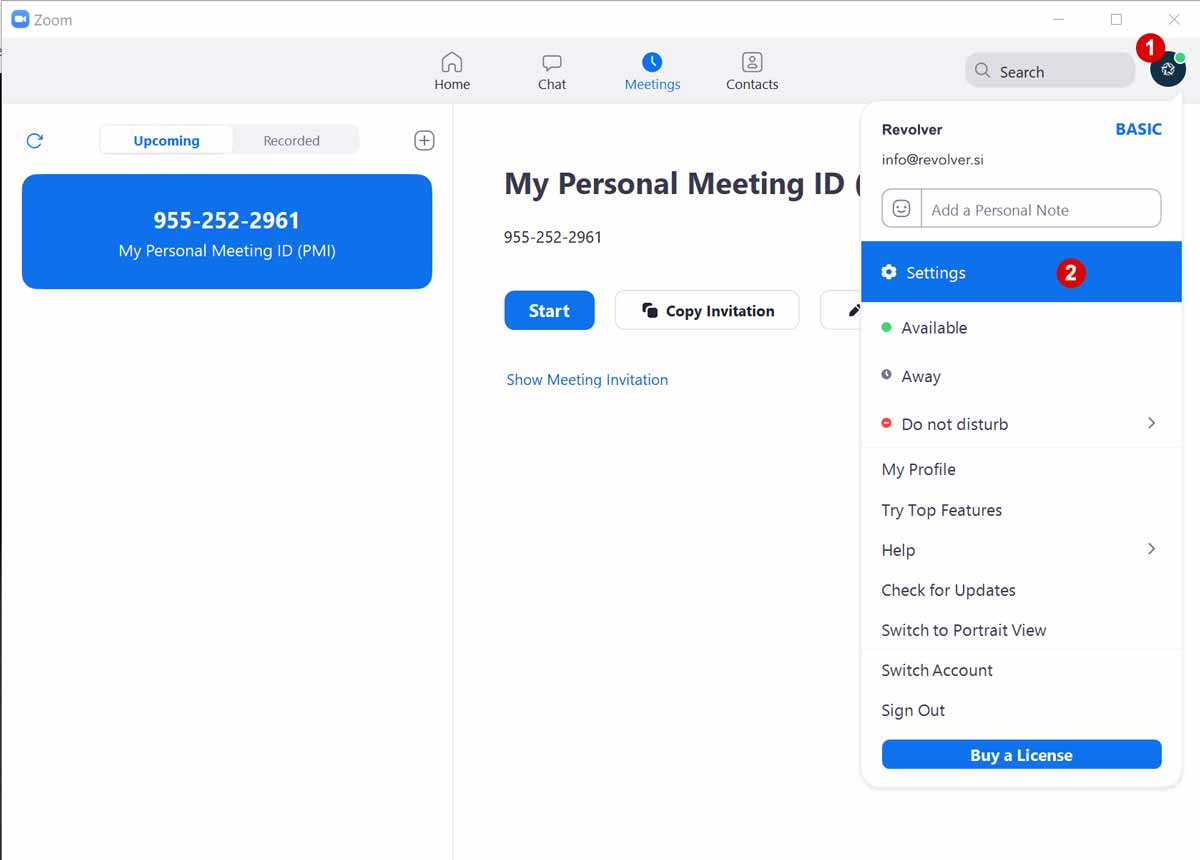The width and height of the screenshot is (1200, 860).
Task: Minimize the Zoom window
Action: [x=1059, y=19]
